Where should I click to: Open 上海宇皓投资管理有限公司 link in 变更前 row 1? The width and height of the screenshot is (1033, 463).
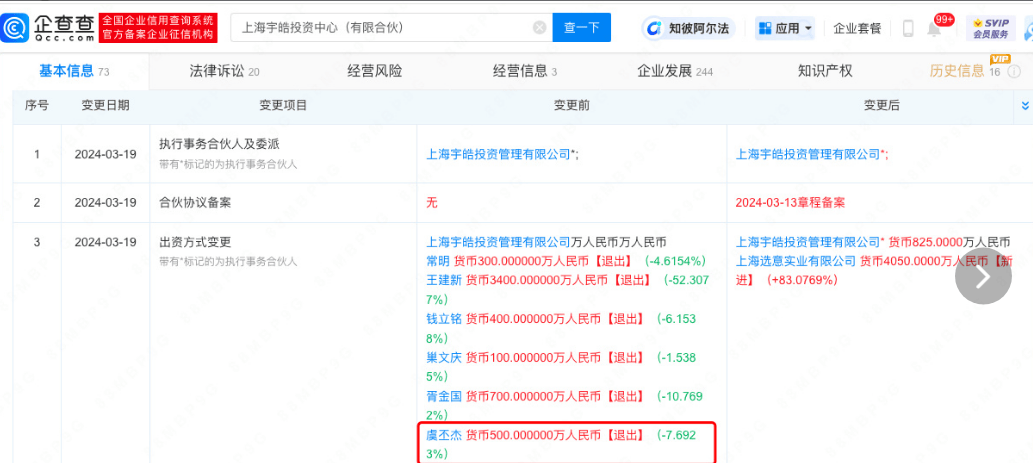pos(498,154)
